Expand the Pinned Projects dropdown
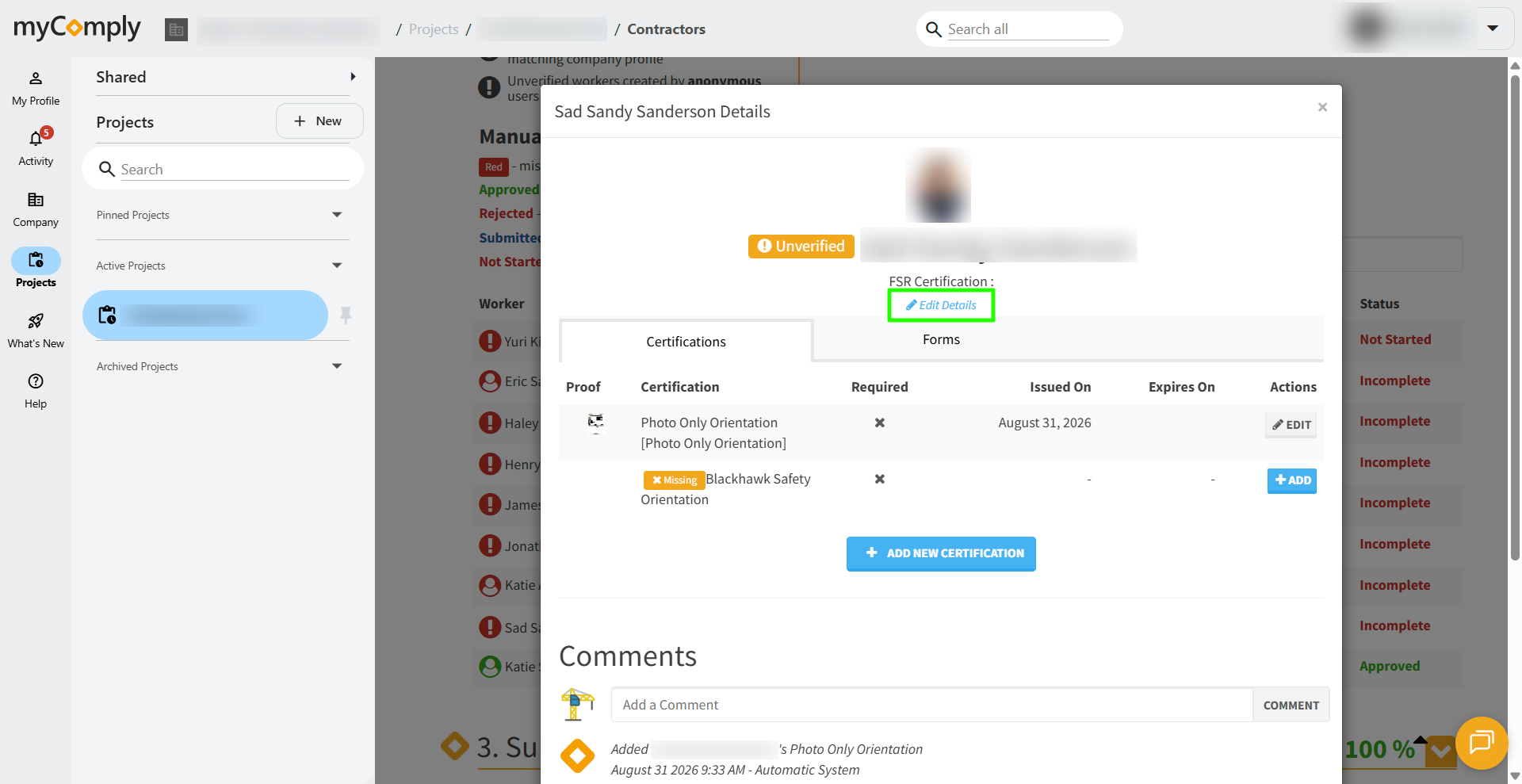This screenshot has height=784, width=1522. (337, 215)
